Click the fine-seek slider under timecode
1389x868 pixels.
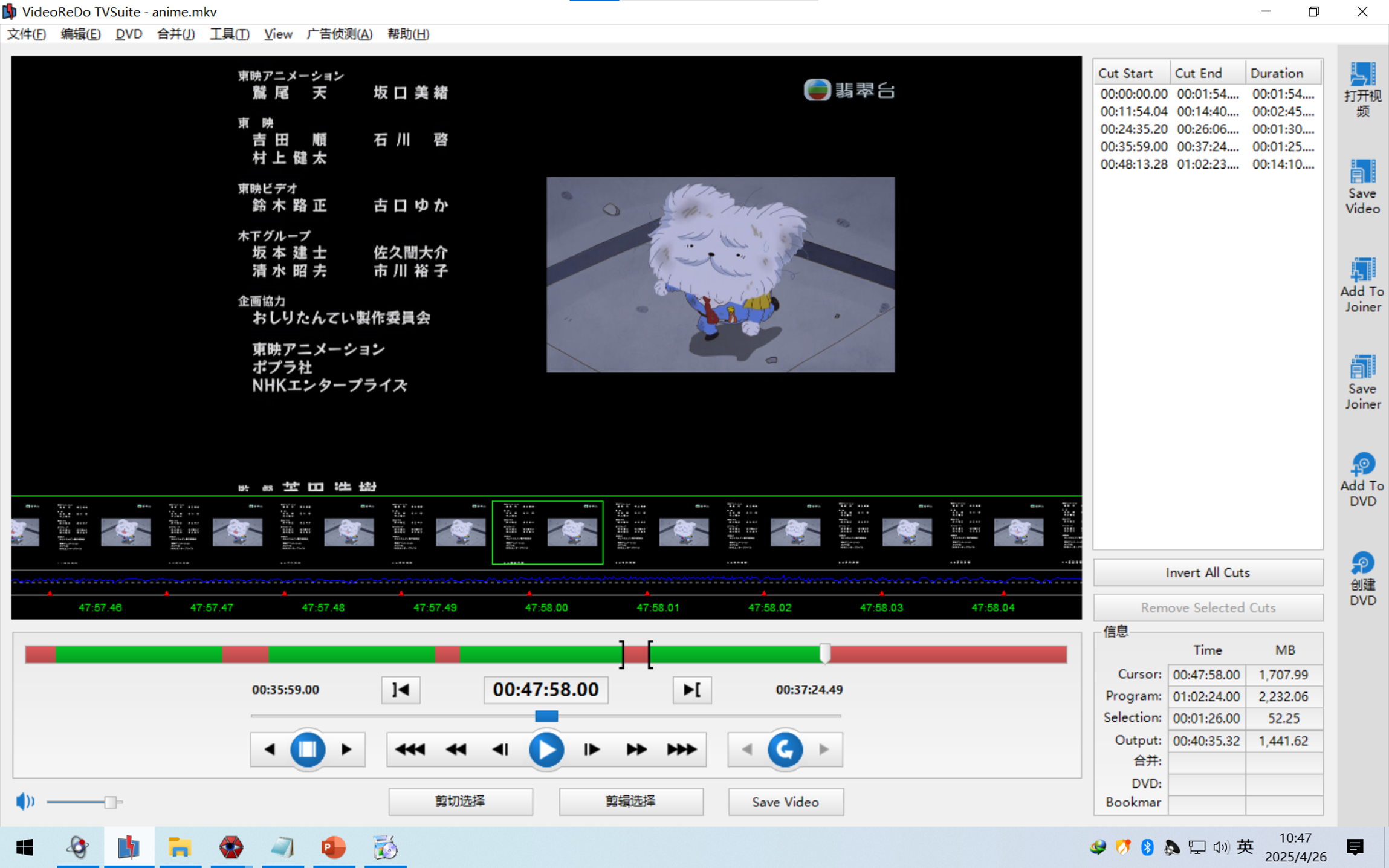click(546, 716)
